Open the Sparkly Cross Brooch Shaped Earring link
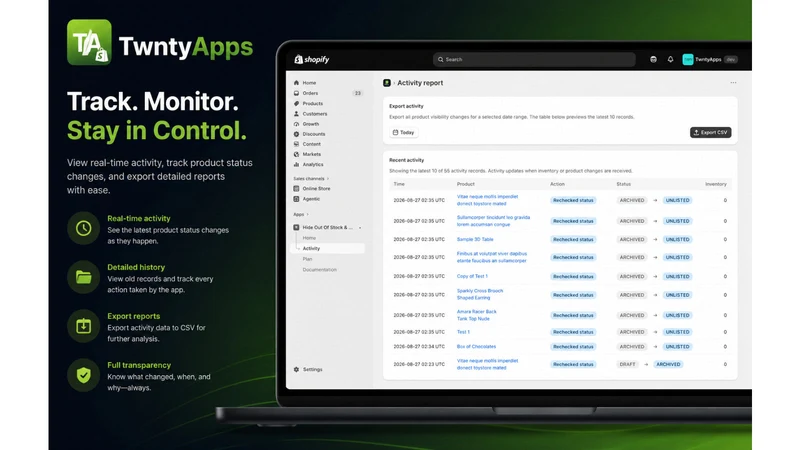 point(480,294)
